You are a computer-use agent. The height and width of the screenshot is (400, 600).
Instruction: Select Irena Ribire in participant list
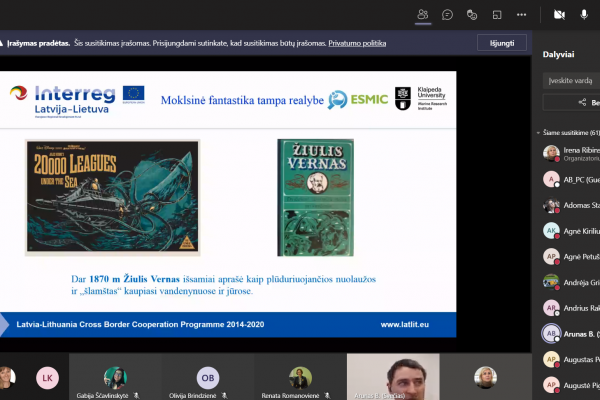point(571,153)
